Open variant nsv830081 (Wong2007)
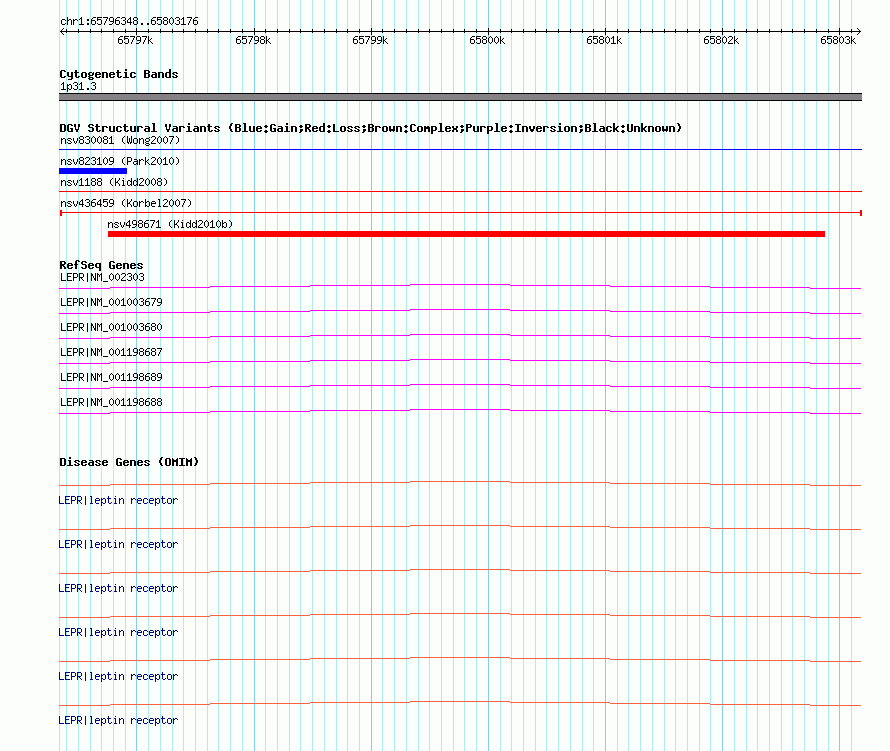The height and width of the screenshot is (751, 890). 120,140
